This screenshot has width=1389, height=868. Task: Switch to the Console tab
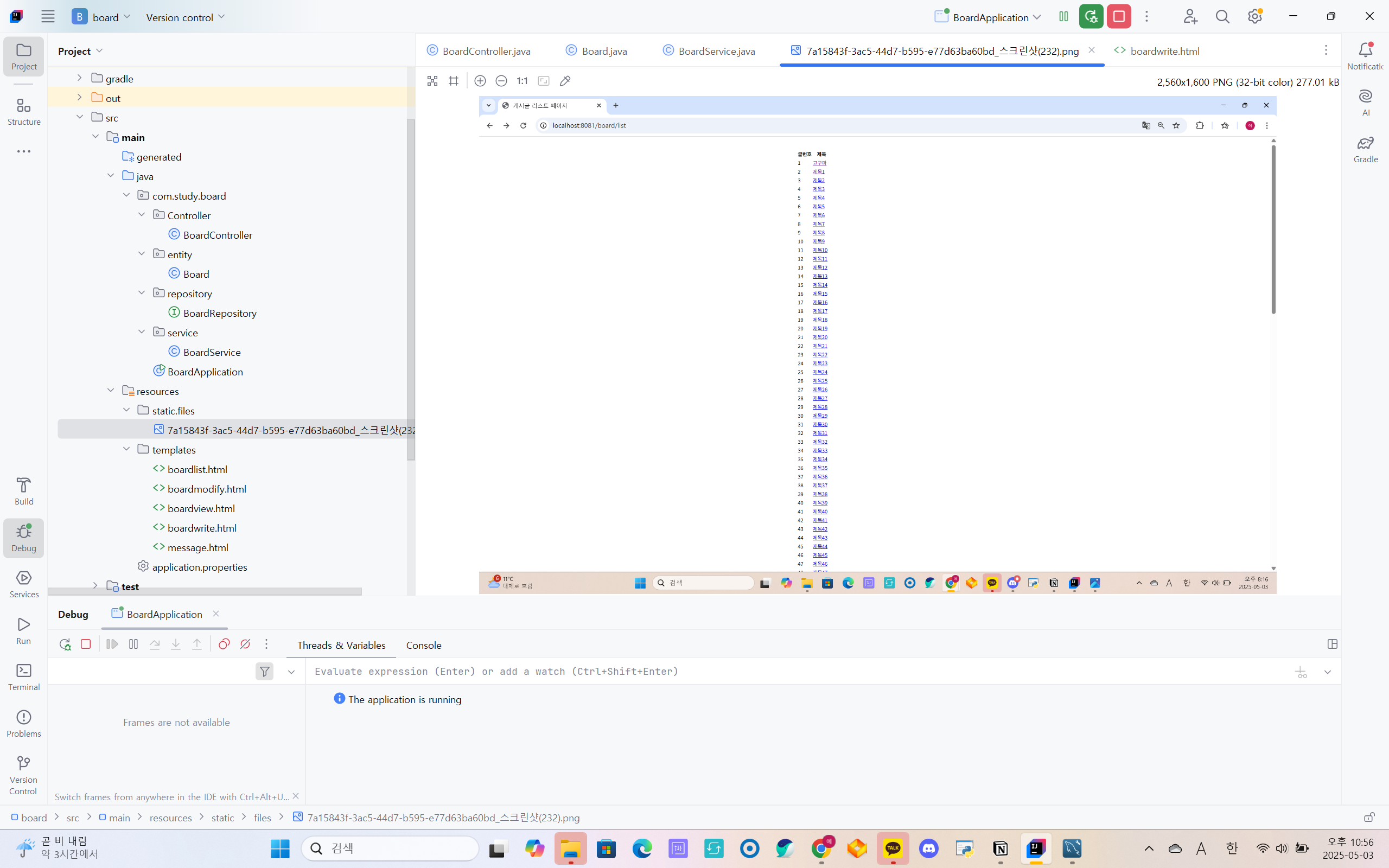[424, 645]
